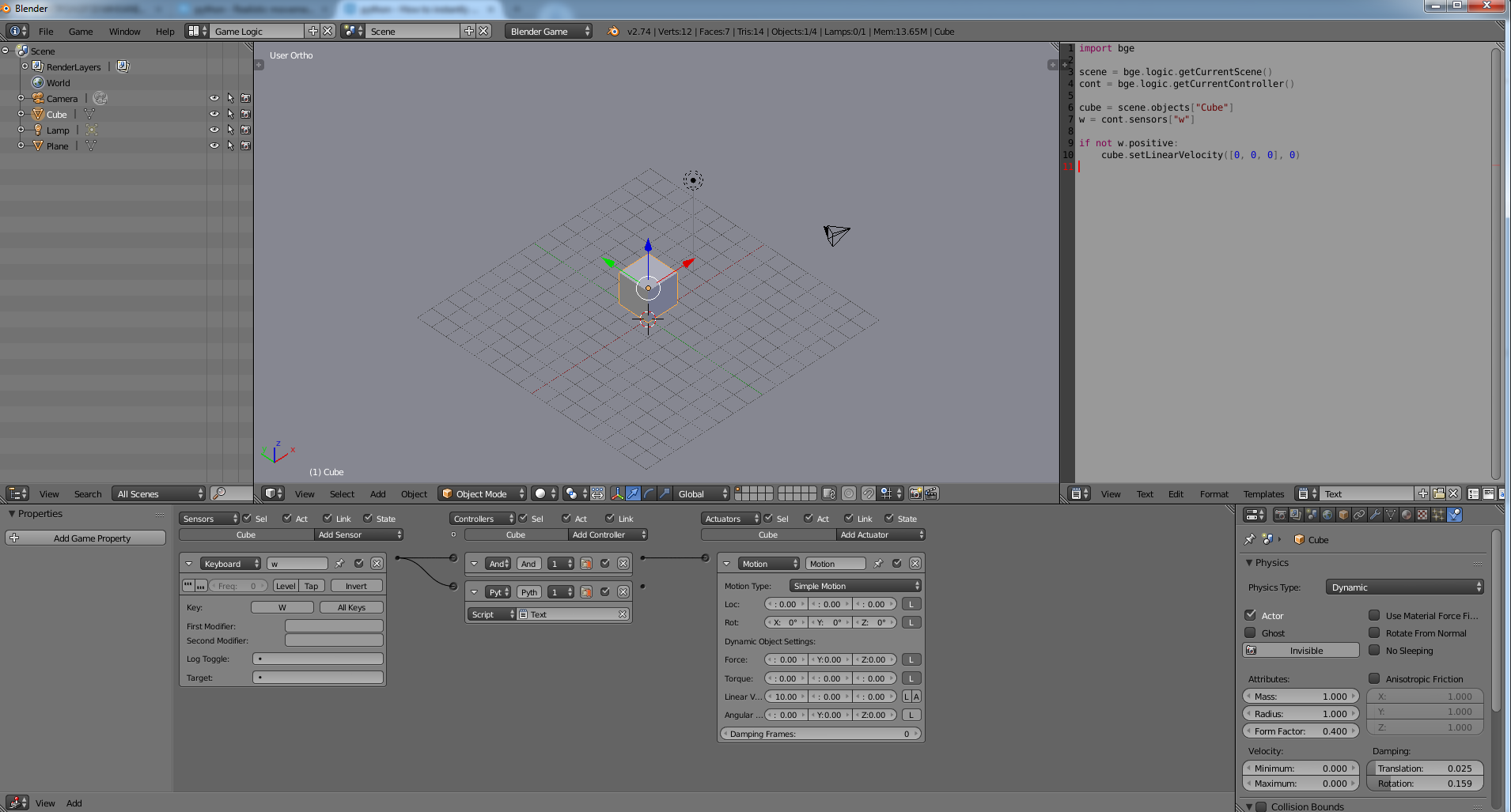Open the Object Mode dropdown

click(483, 493)
